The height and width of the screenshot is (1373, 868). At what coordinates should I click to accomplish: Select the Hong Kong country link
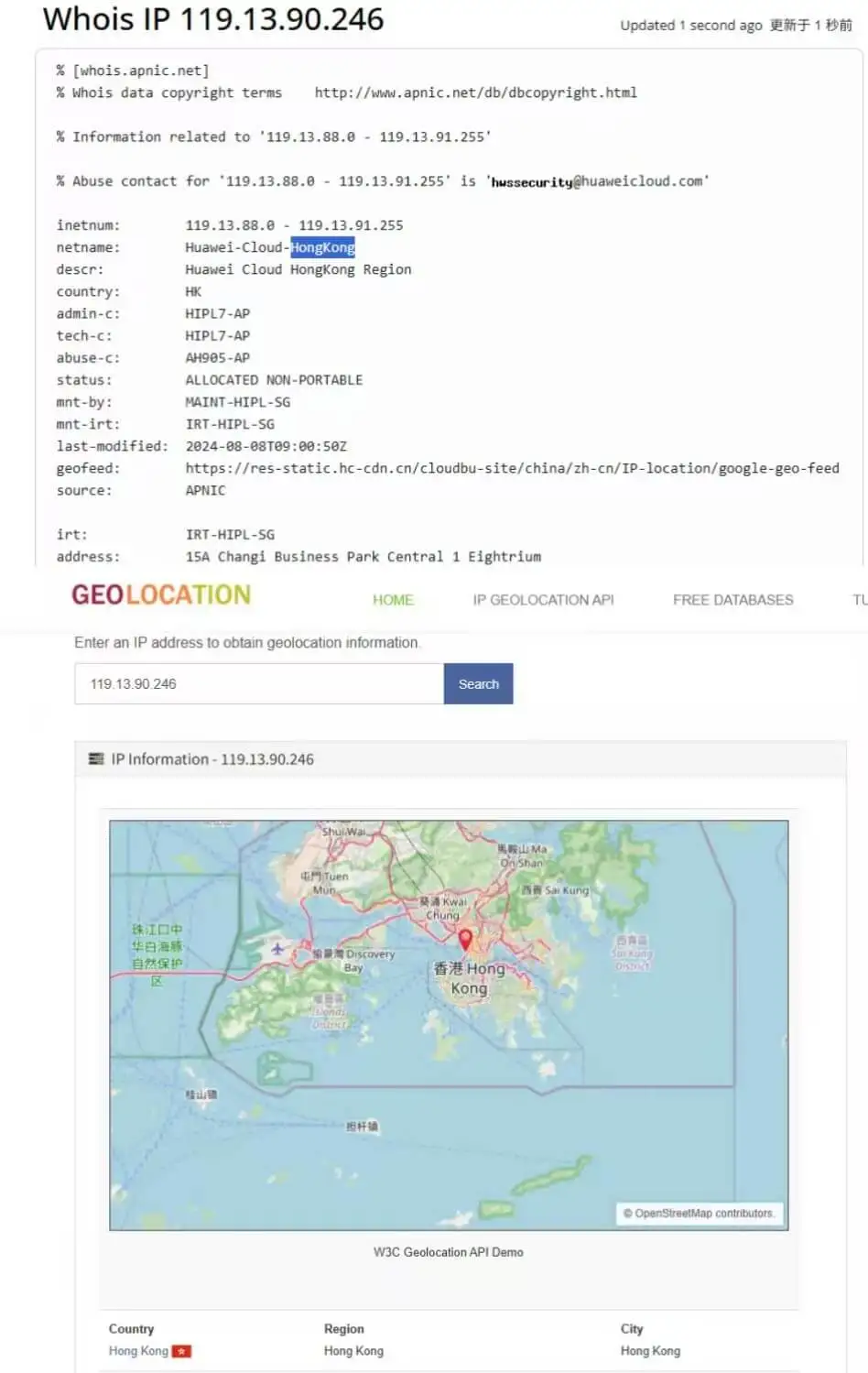(138, 1350)
